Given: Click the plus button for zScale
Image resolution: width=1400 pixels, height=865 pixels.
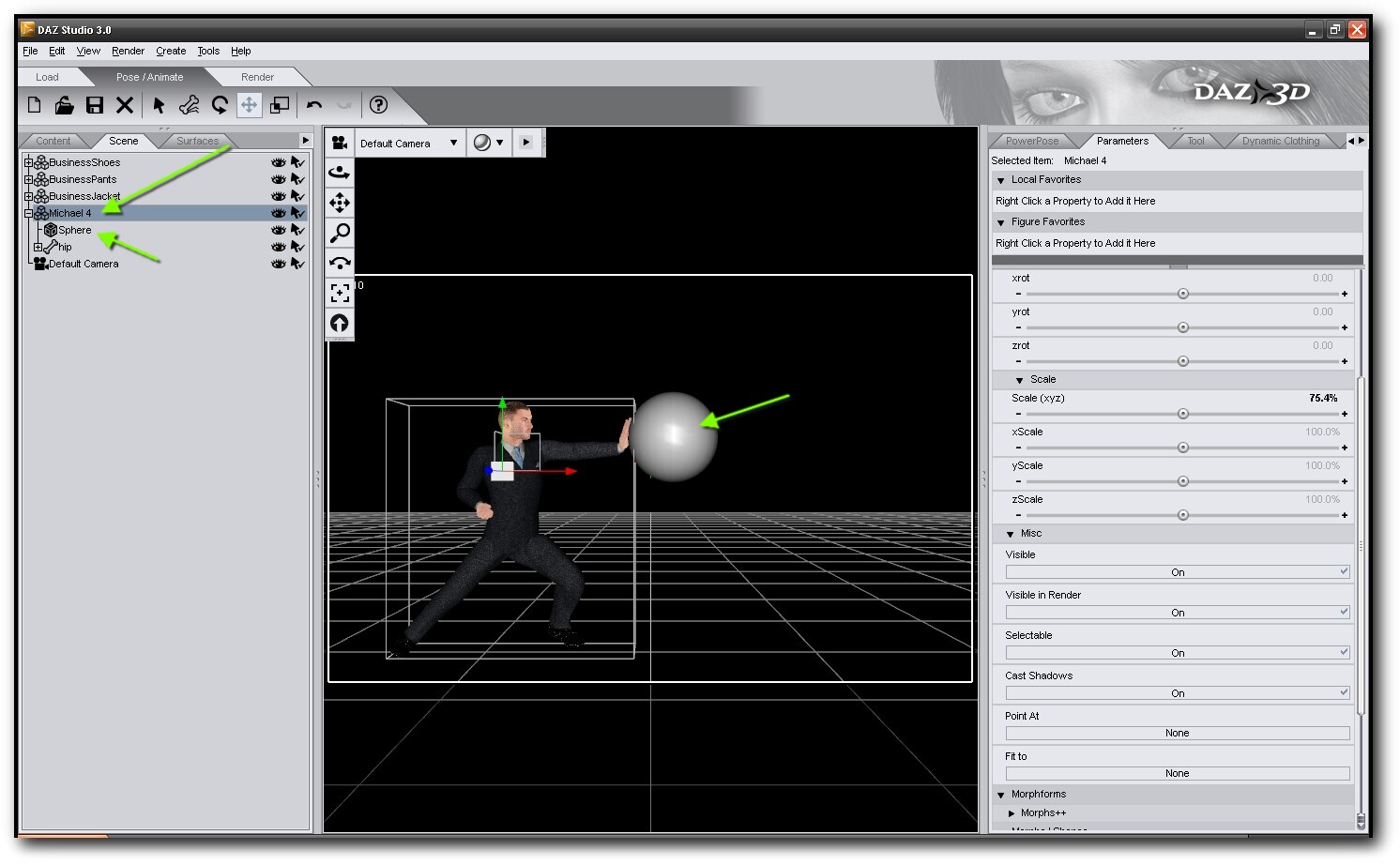Looking at the screenshot, I should pos(1345,515).
